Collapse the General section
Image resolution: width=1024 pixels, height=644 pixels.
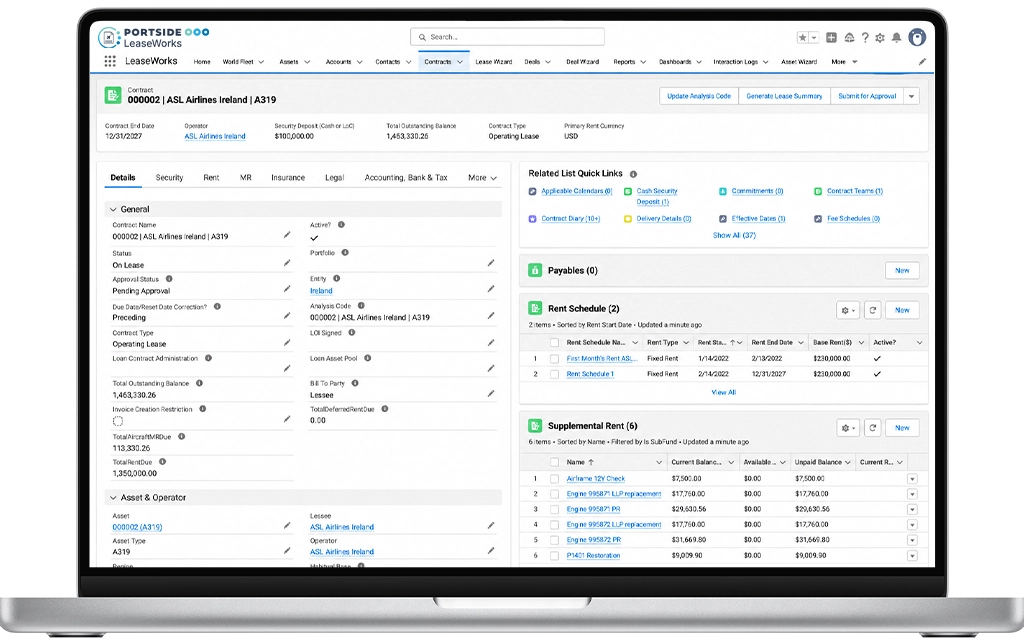tap(113, 210)
